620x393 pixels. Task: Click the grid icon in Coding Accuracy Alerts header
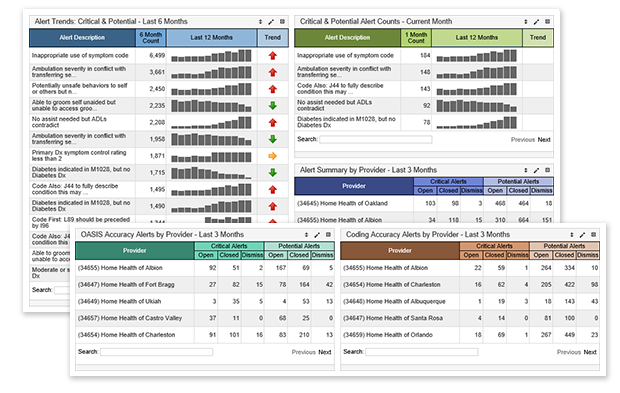594,235
